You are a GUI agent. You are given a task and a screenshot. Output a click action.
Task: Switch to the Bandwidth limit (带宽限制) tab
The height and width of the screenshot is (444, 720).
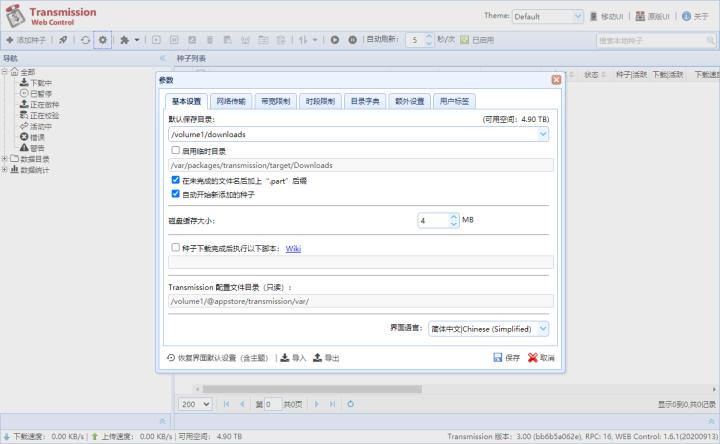coord(276,101)
